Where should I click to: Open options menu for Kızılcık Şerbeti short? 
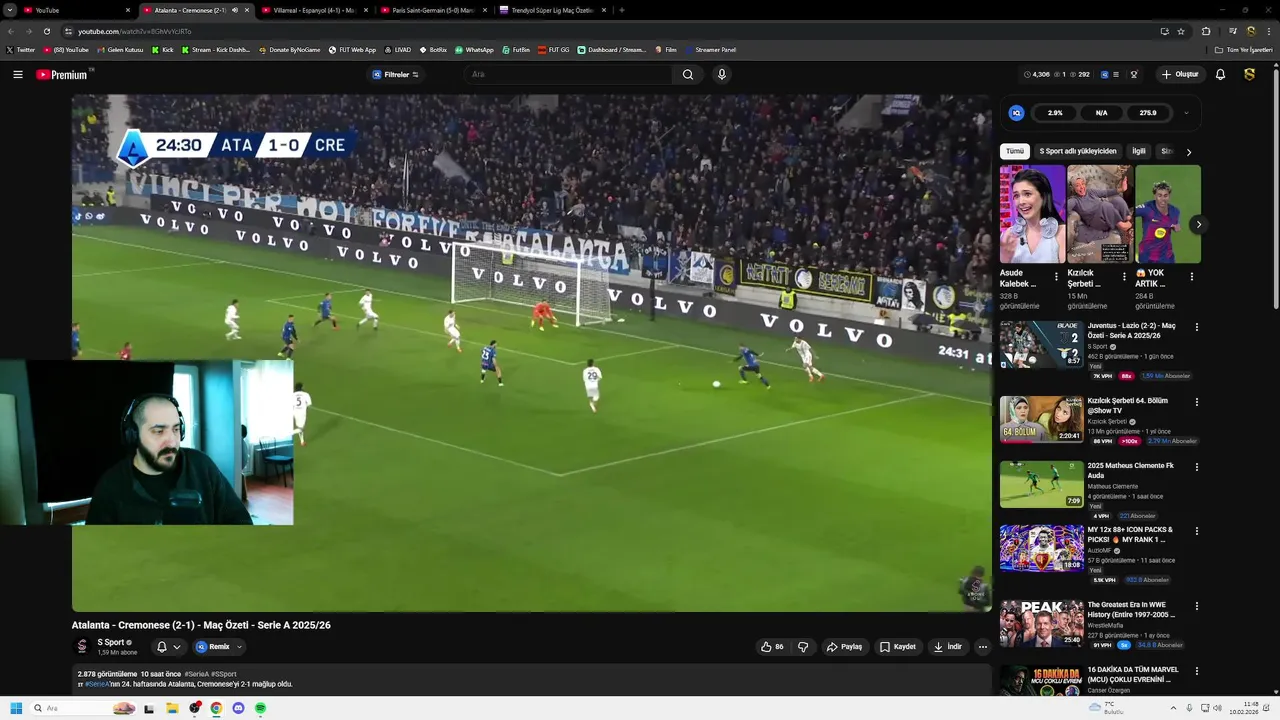point(1124,277)
